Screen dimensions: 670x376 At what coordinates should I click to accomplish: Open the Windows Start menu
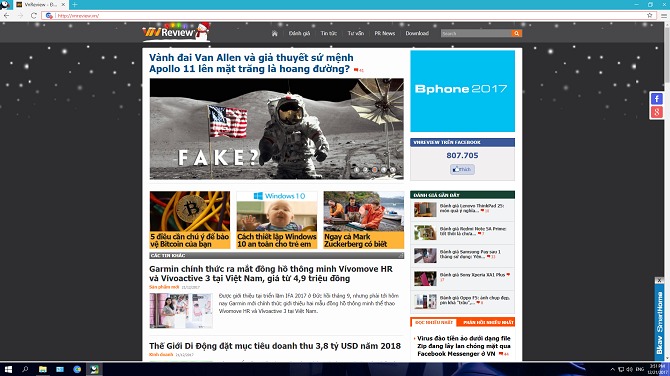click(x=8, y=369)
